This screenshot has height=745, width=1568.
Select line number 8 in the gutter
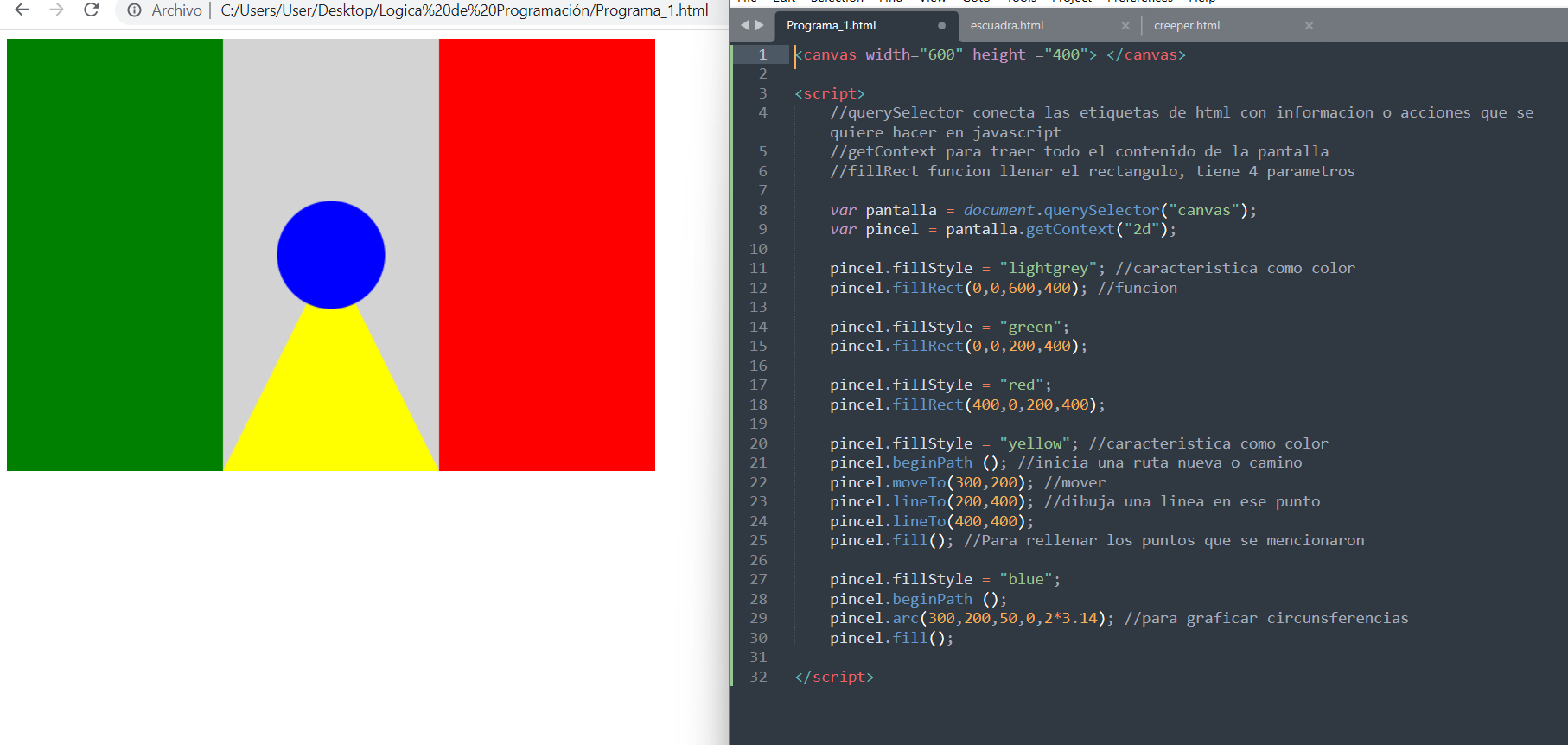762,210
